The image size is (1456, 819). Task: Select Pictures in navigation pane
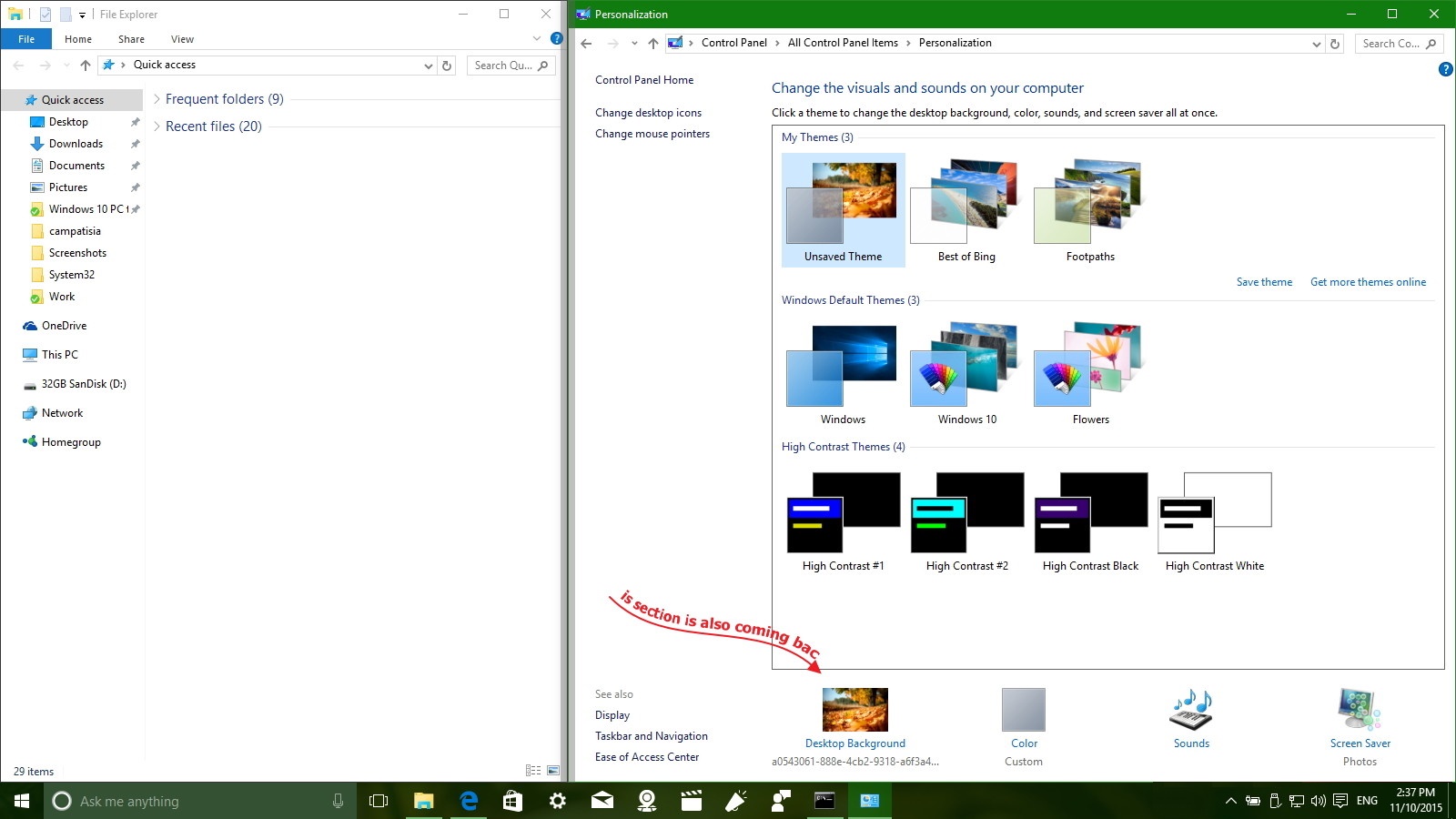coord(68,187)
